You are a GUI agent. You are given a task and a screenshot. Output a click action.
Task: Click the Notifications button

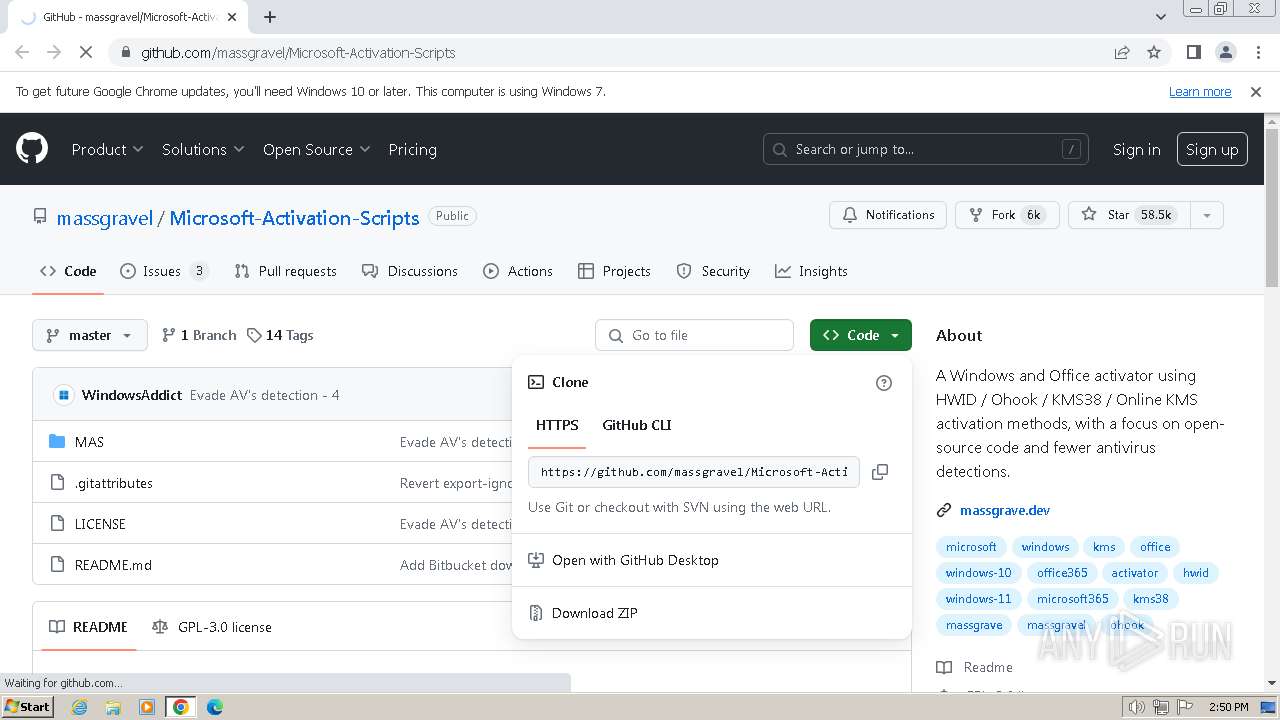tap(888, 215)
